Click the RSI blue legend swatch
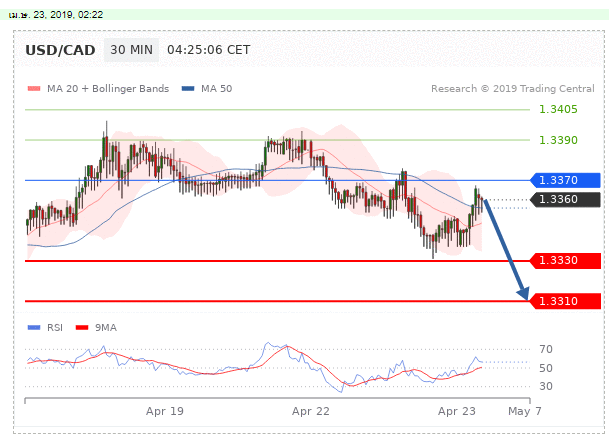The image size is (609, 437). tap(34, 327)
